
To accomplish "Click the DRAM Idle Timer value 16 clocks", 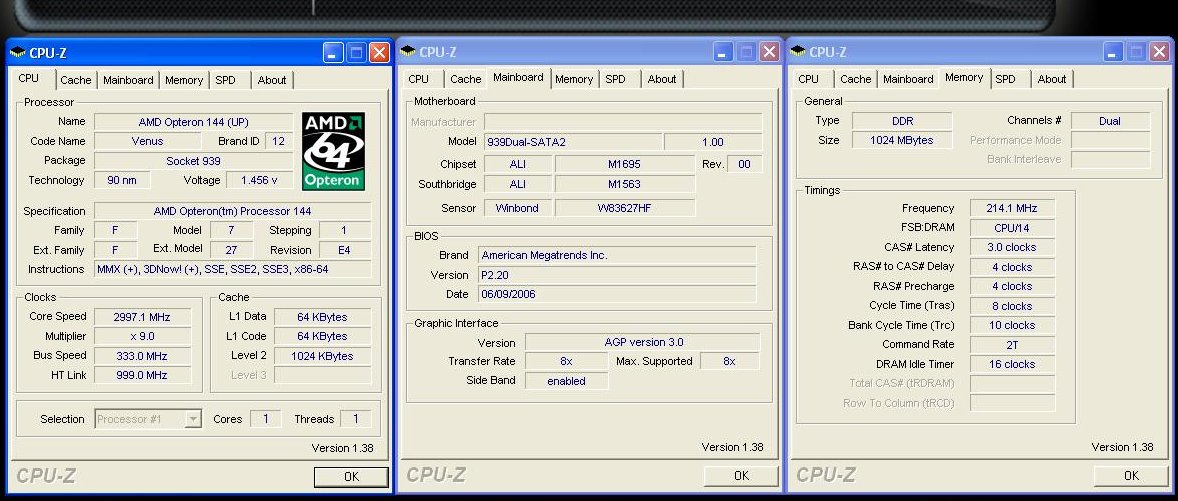I will [1011, 364].
